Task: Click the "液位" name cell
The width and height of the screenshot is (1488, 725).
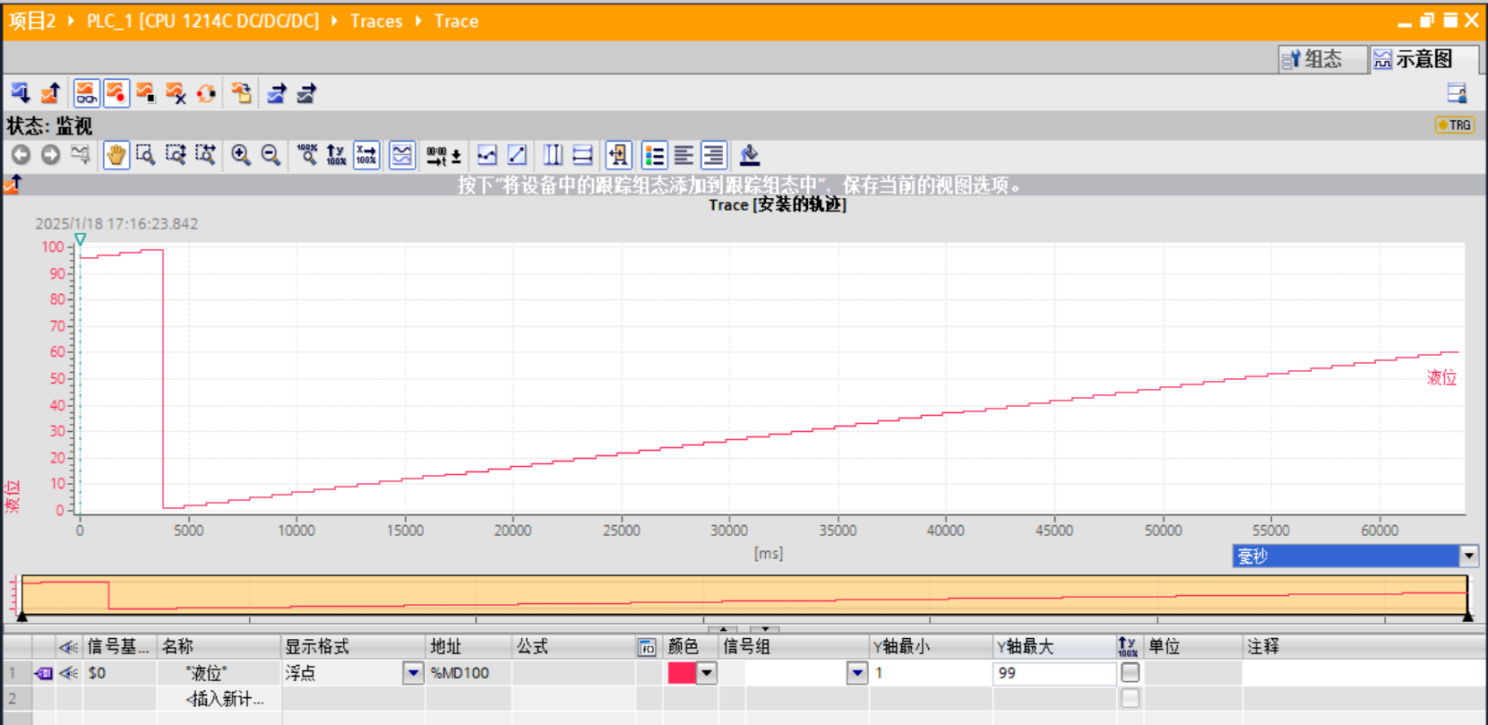Action: [220, 673]
